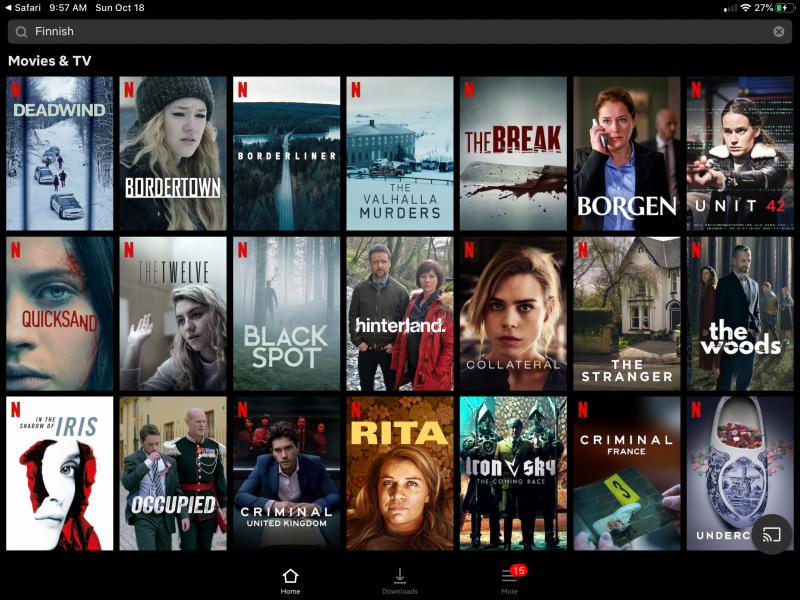The image size is (800, 600).
Task: Open the Deadwind poster
Action: pyautogui.click(x=60, y=154)
